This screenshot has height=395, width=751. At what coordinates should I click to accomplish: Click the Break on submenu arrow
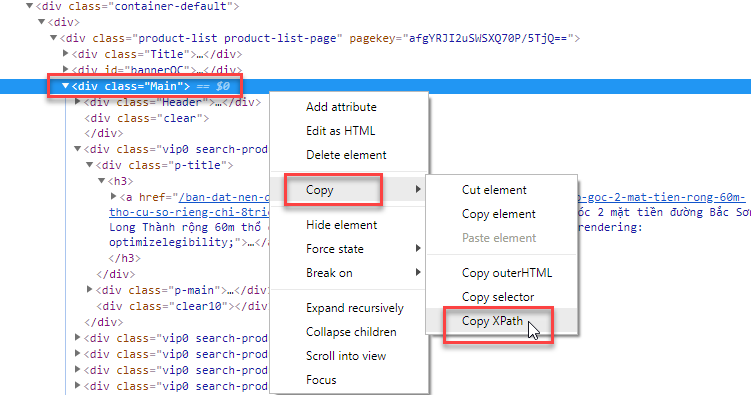[418, 272]
